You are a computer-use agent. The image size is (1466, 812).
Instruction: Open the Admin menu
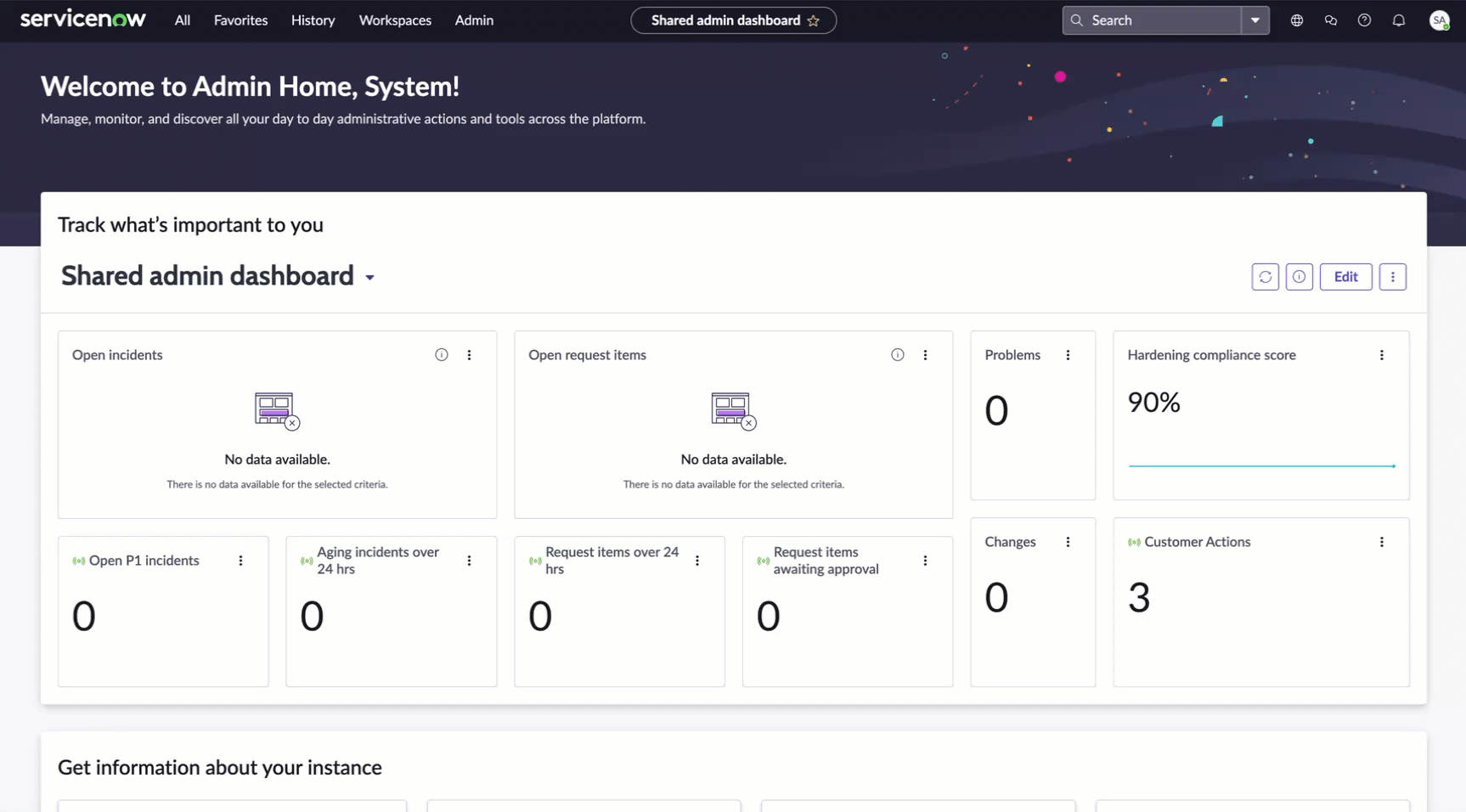point(474,20)
